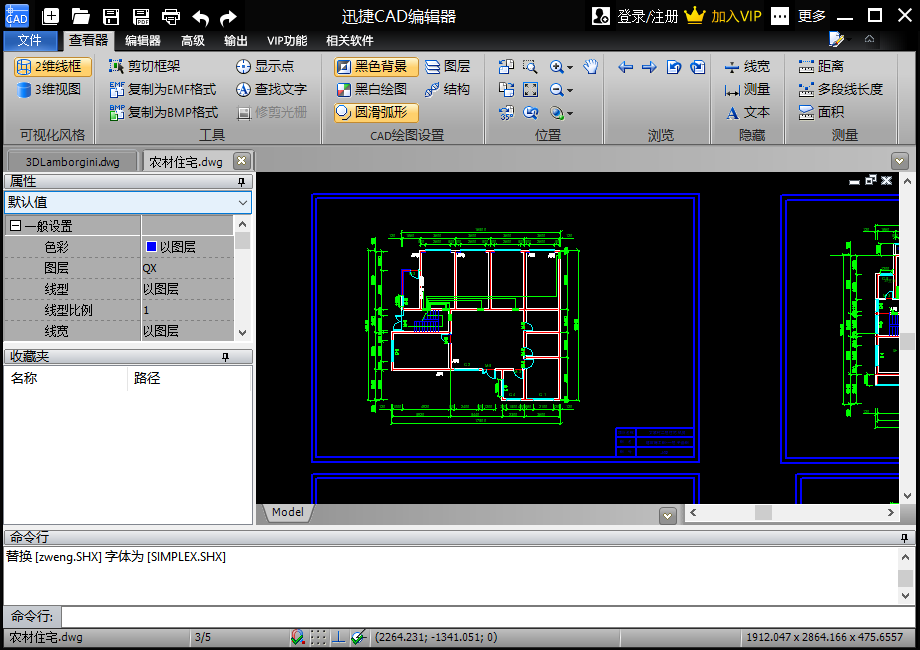This screenshot has width=920, height=650.
Task: Open zoom in dropdown arrow
Action: 570,67
